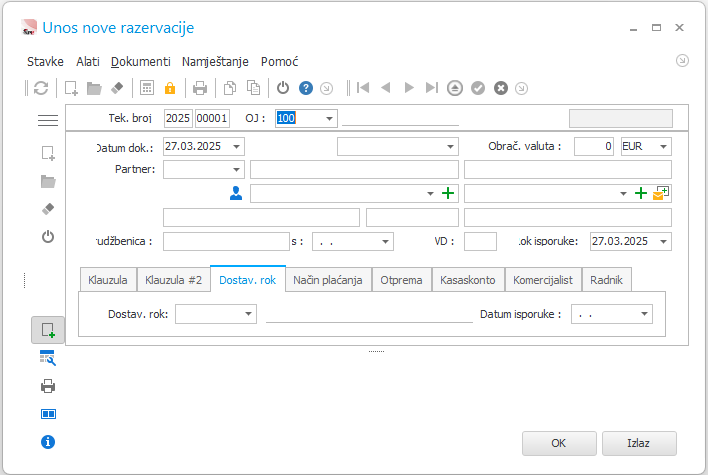Open the Pomoć menu
The height and width of the screenshot is (475, 708).
pos(279,61)
